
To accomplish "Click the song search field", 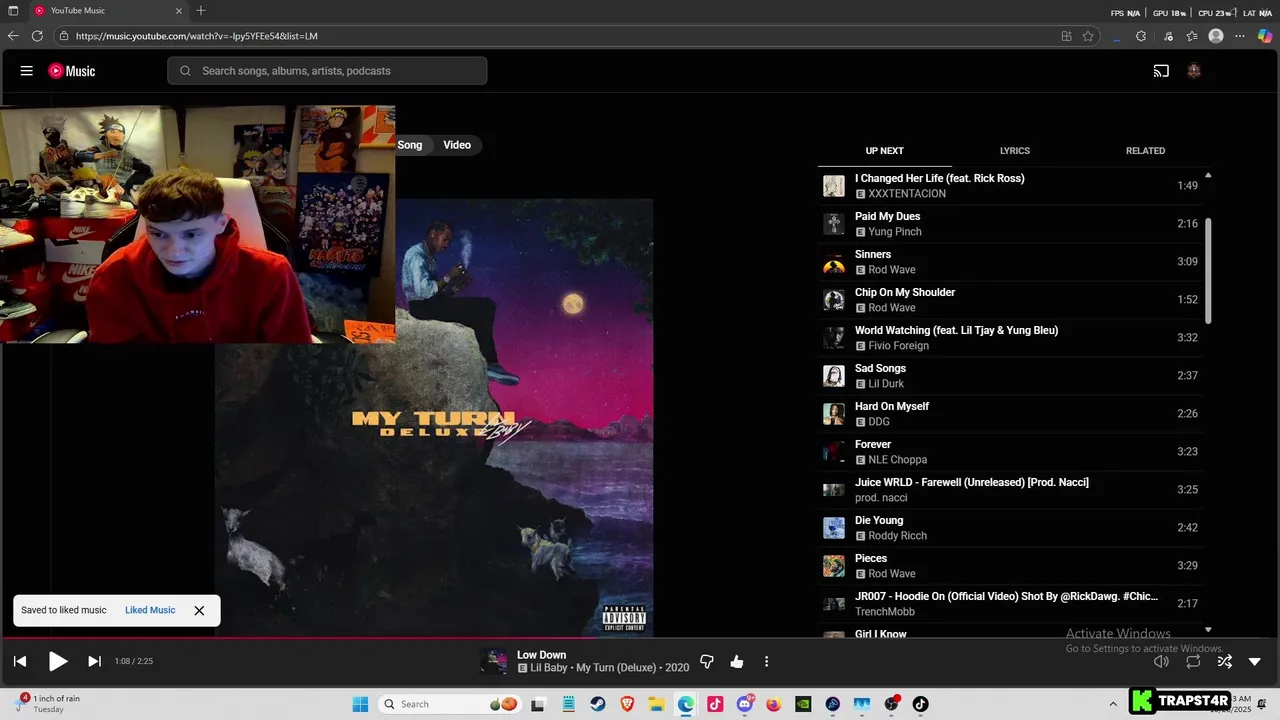I will [327, 71].
